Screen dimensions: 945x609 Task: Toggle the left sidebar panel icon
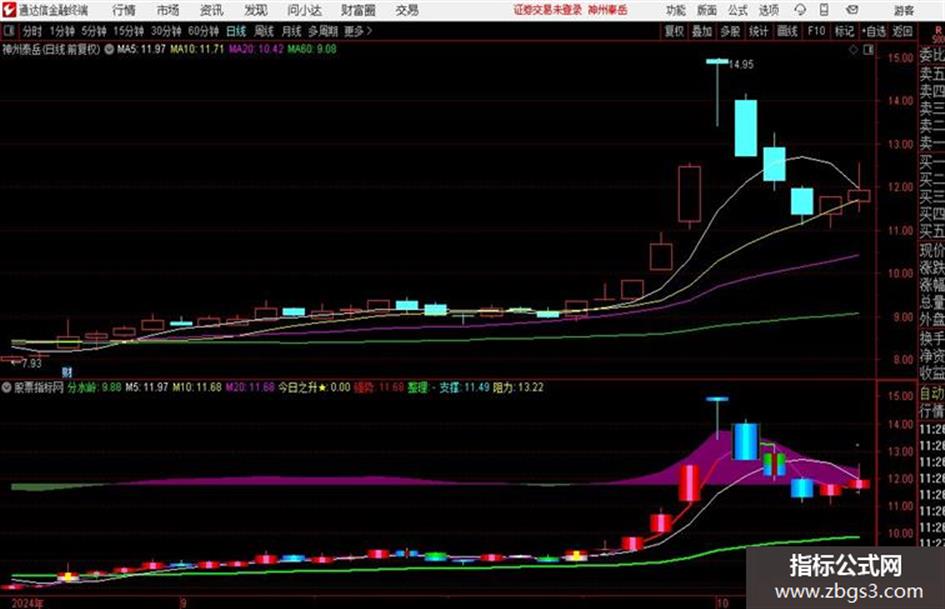8,31
